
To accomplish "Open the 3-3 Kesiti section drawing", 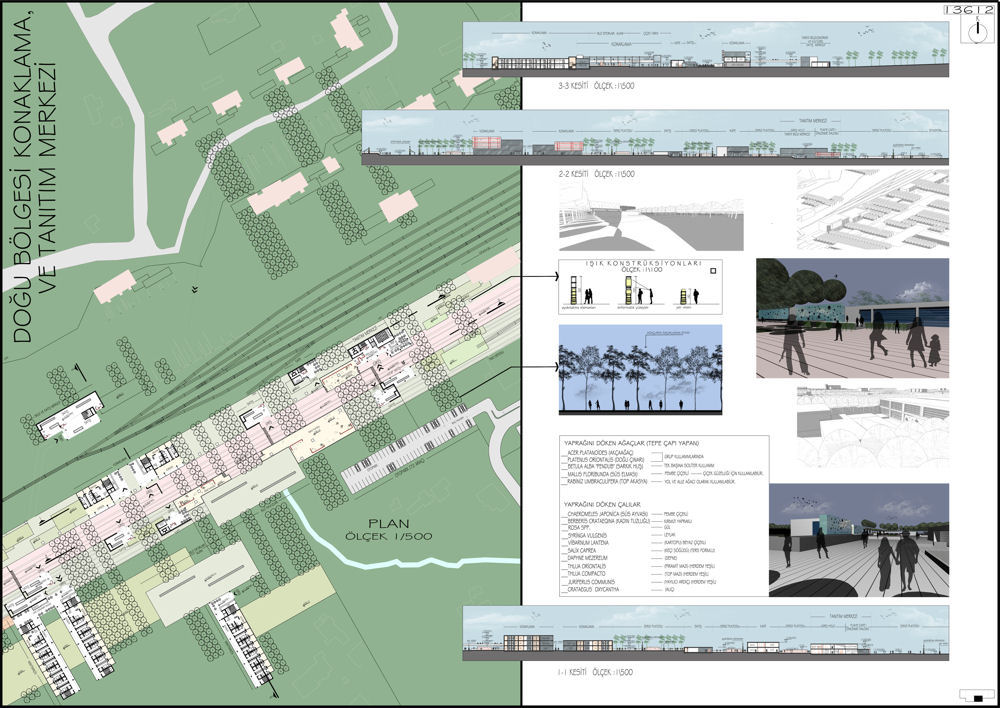I will (x=704, y=48).
